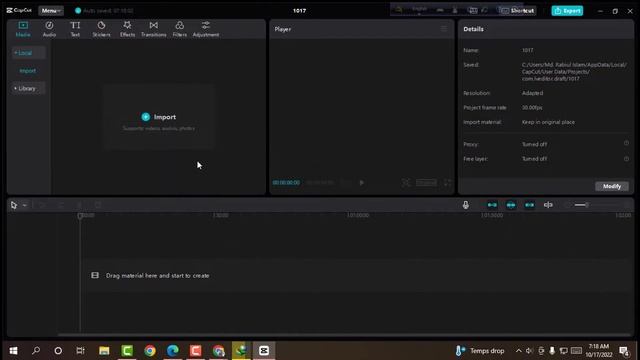Click Modify in the Details panel
The height and width of the screenshot is (360, 640).
612,186
